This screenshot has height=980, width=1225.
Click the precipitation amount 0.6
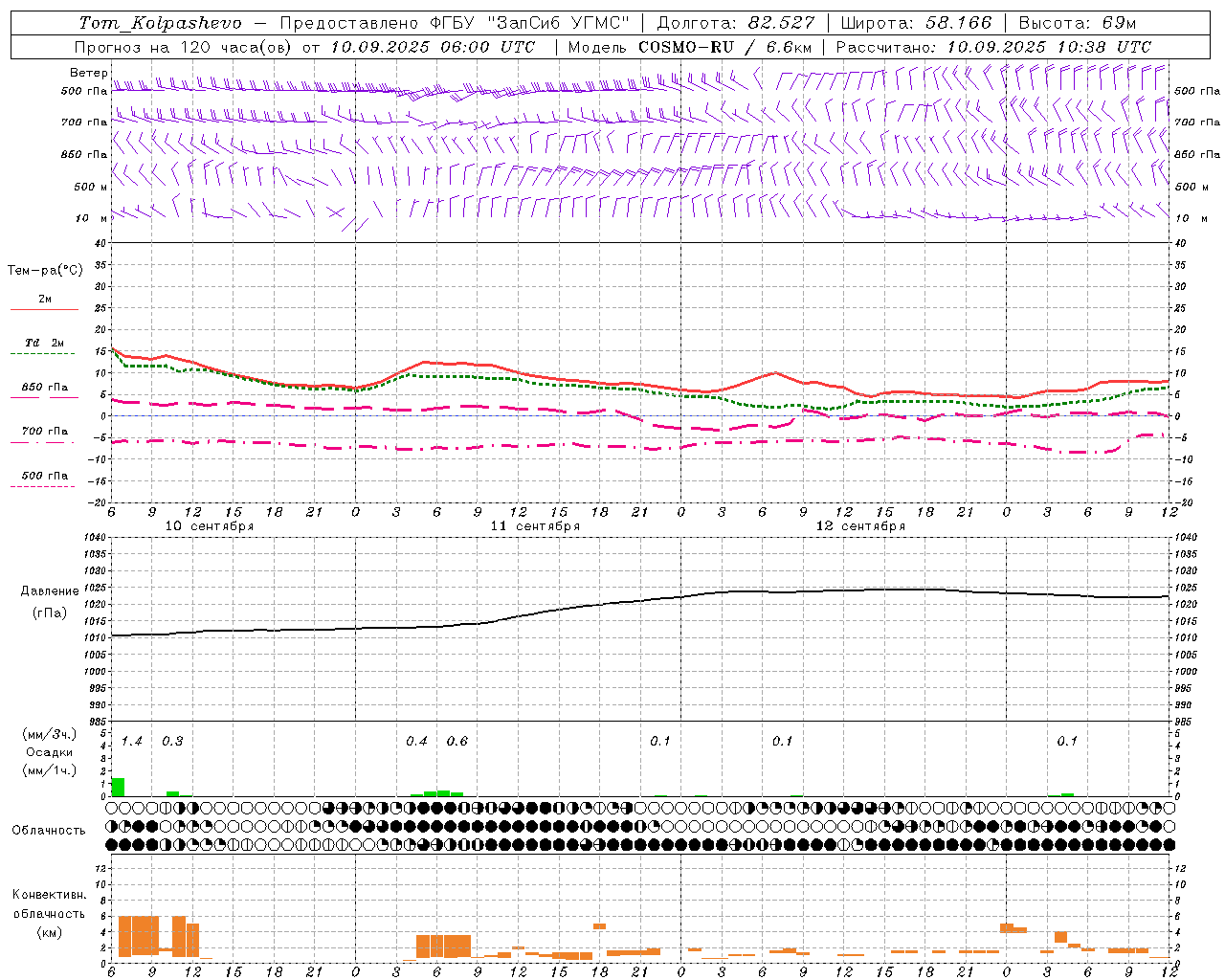point(457,742)
